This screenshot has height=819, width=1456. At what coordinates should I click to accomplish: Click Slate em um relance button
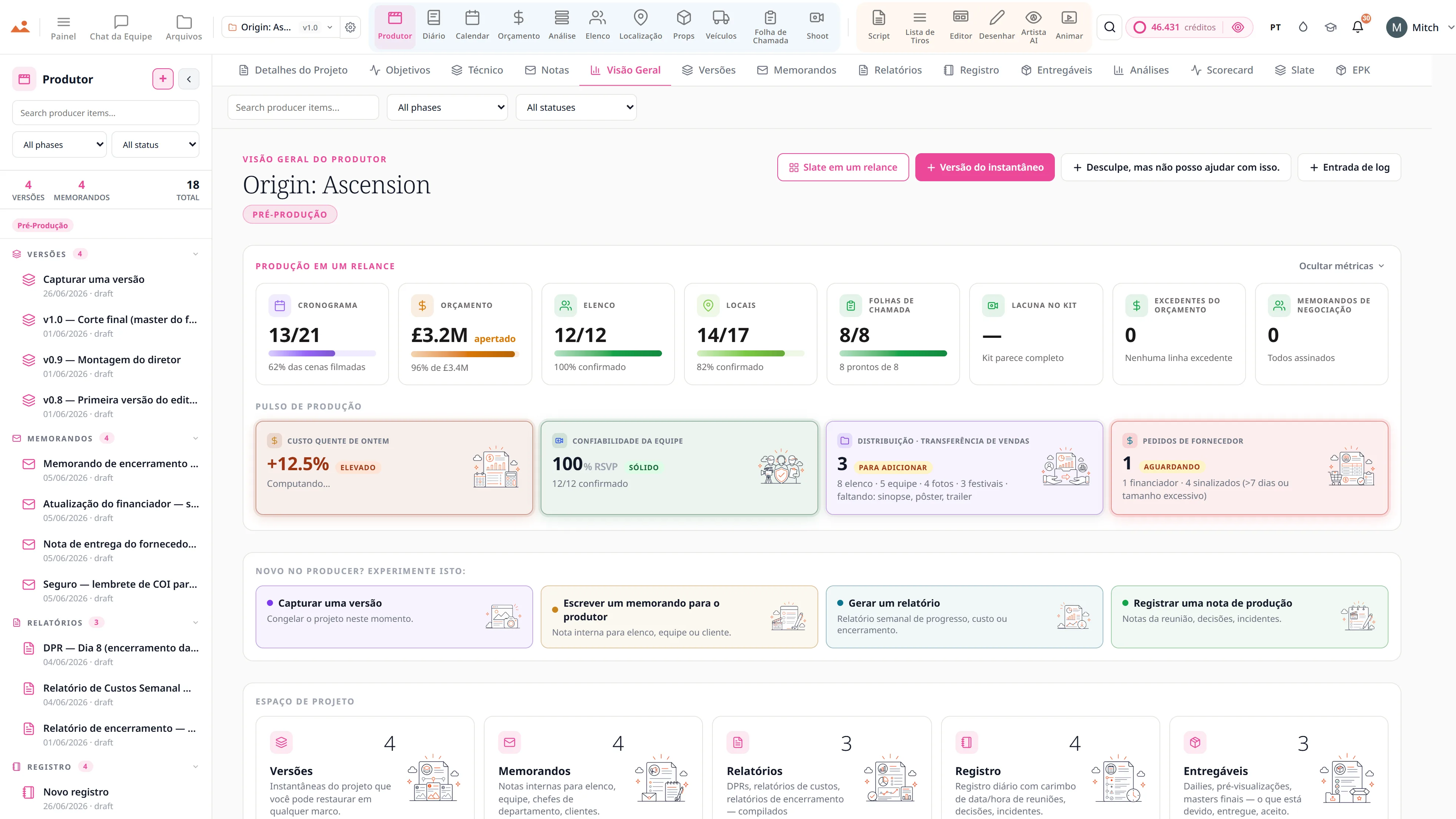(843, 167)
